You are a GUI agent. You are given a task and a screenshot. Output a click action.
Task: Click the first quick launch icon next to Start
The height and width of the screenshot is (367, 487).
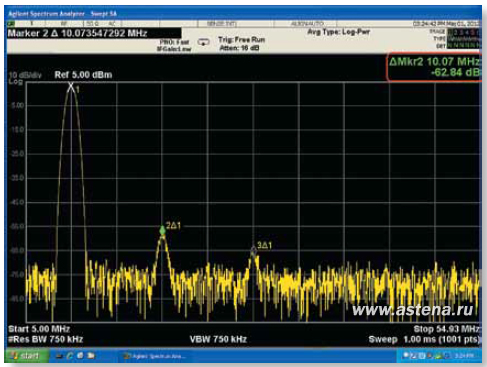tap(59, 356)
